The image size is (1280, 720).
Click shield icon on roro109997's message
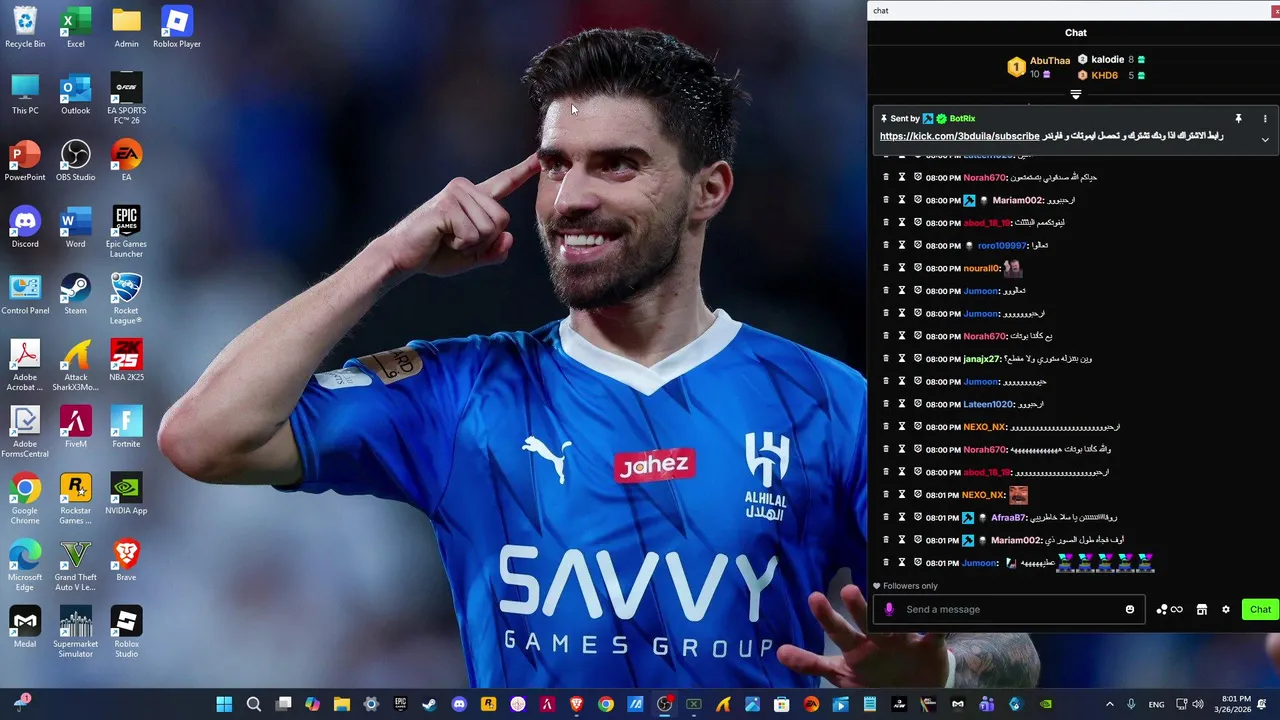coord(918,245)
